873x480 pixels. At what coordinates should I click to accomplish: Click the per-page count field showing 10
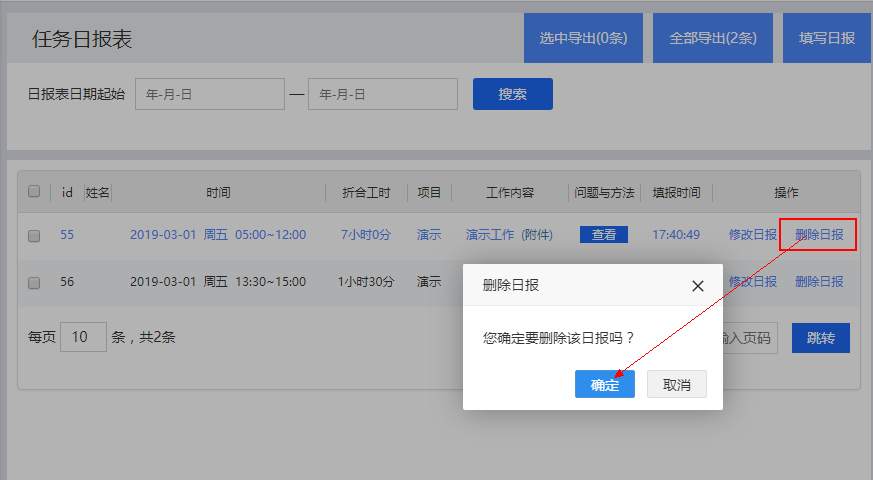coord(84,337)
